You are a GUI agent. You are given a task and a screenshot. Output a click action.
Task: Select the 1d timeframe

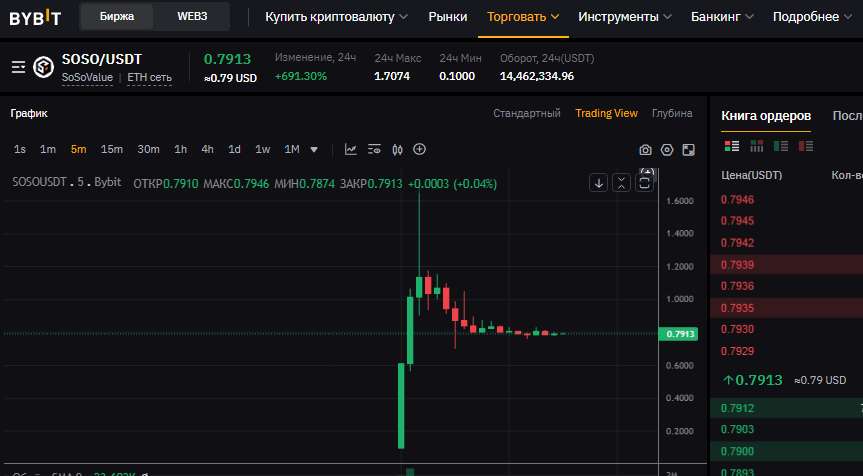234,149
